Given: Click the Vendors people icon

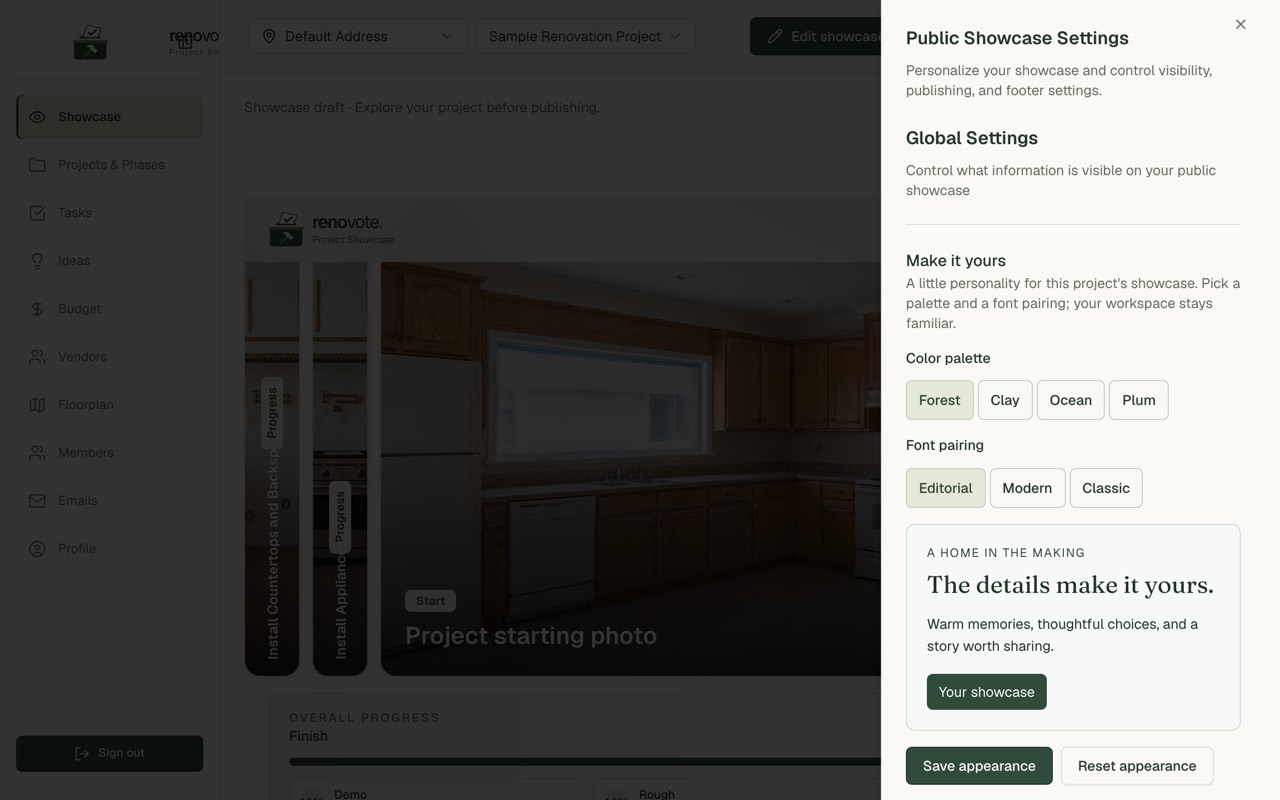Looking at the screenshot, I should 37,357.
